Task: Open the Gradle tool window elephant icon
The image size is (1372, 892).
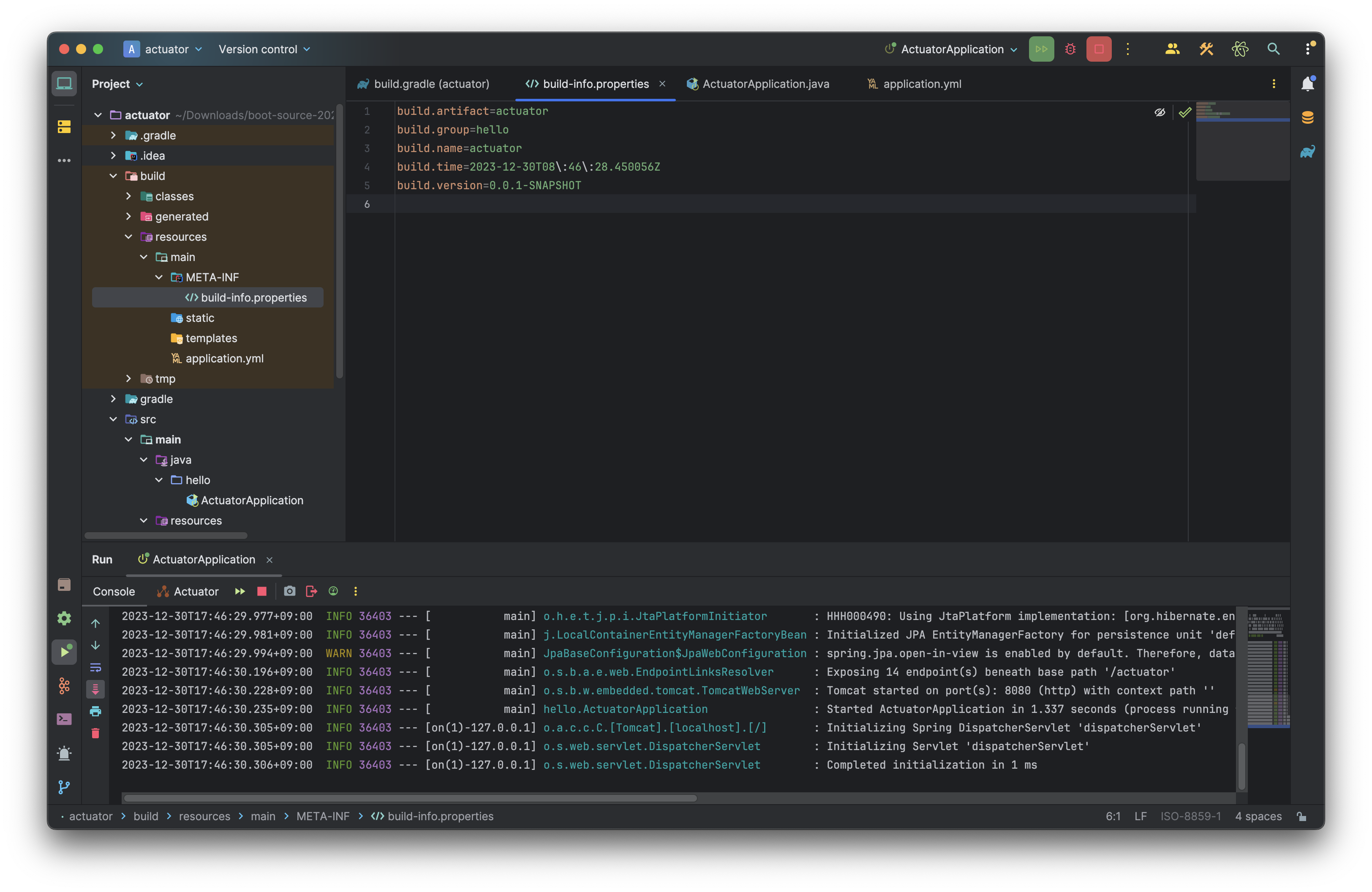Action: [1307, 152]
